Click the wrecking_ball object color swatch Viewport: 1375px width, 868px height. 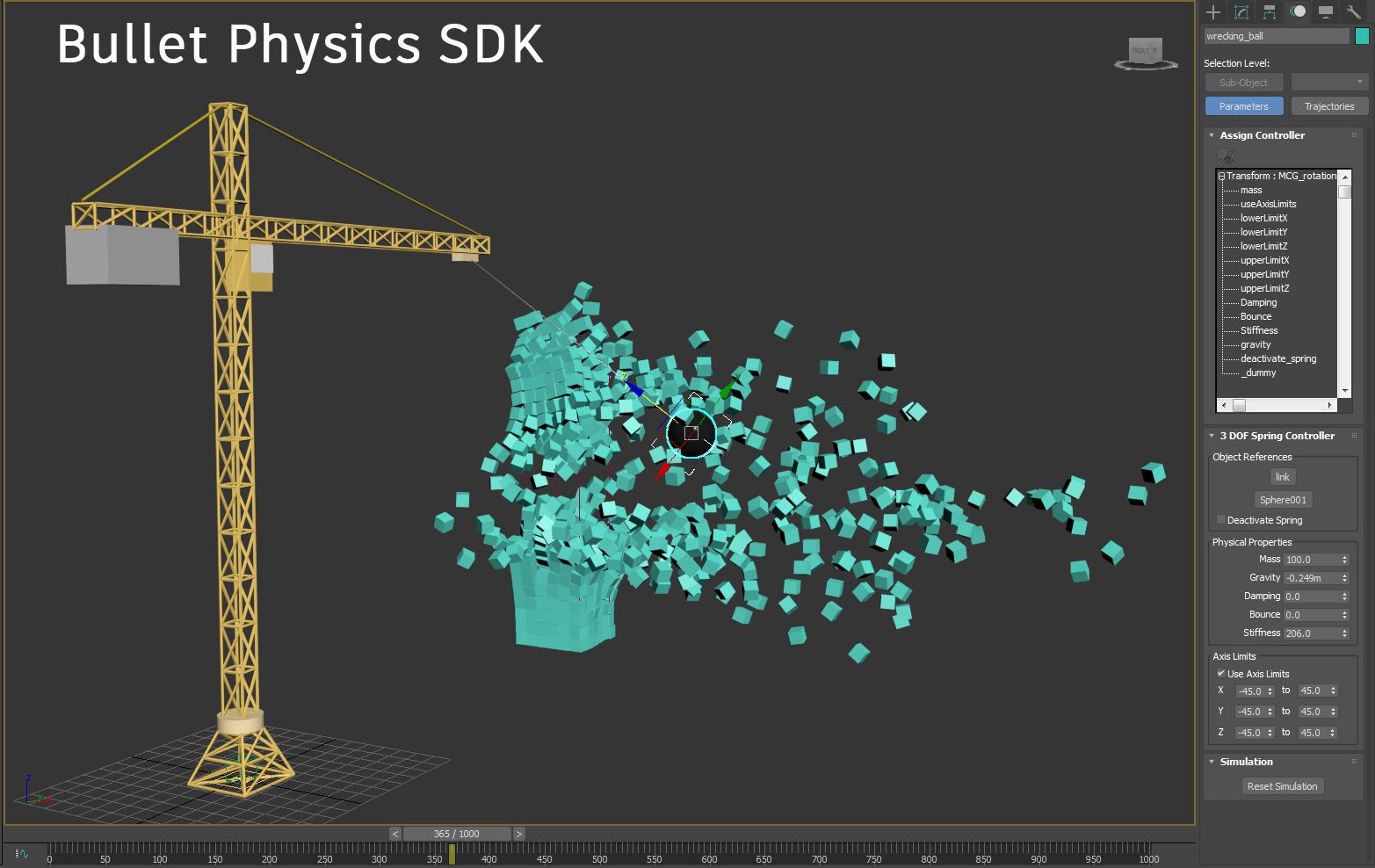[1362, 36]
